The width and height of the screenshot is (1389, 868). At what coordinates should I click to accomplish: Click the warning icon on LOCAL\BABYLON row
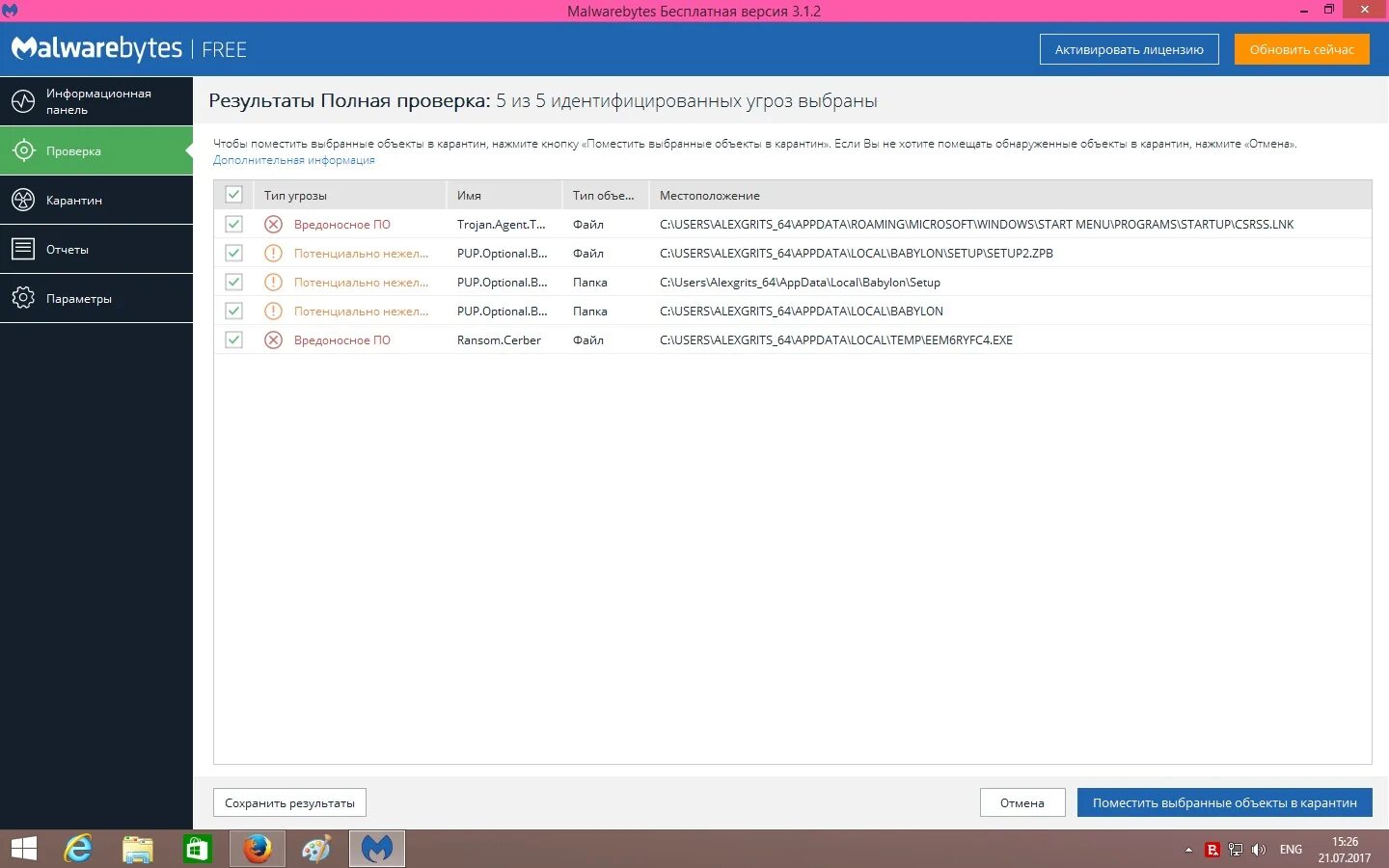click(x=274, y=311)
